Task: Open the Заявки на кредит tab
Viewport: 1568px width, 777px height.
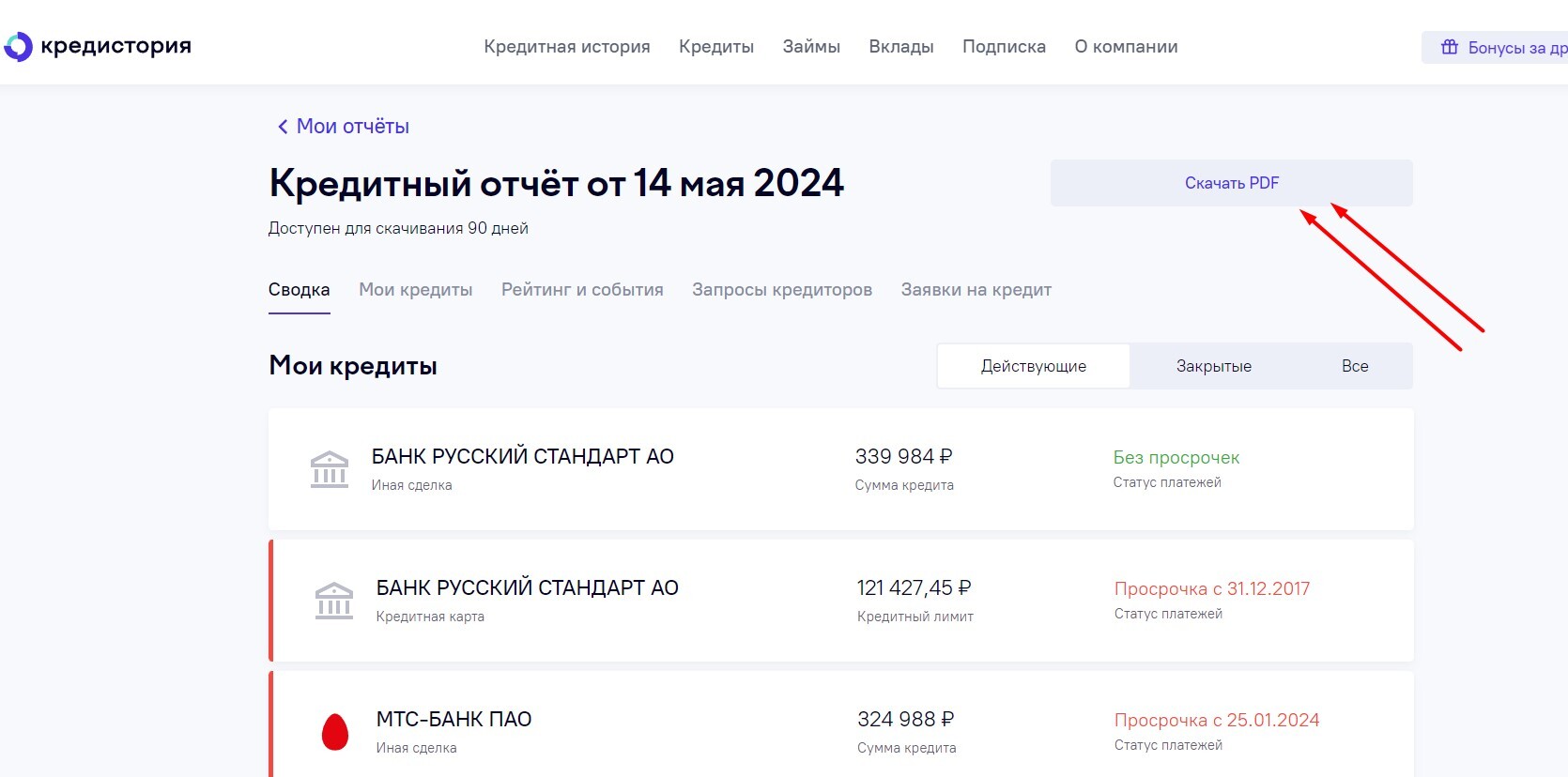Action: pyautogui.click(x=976, y=290)
